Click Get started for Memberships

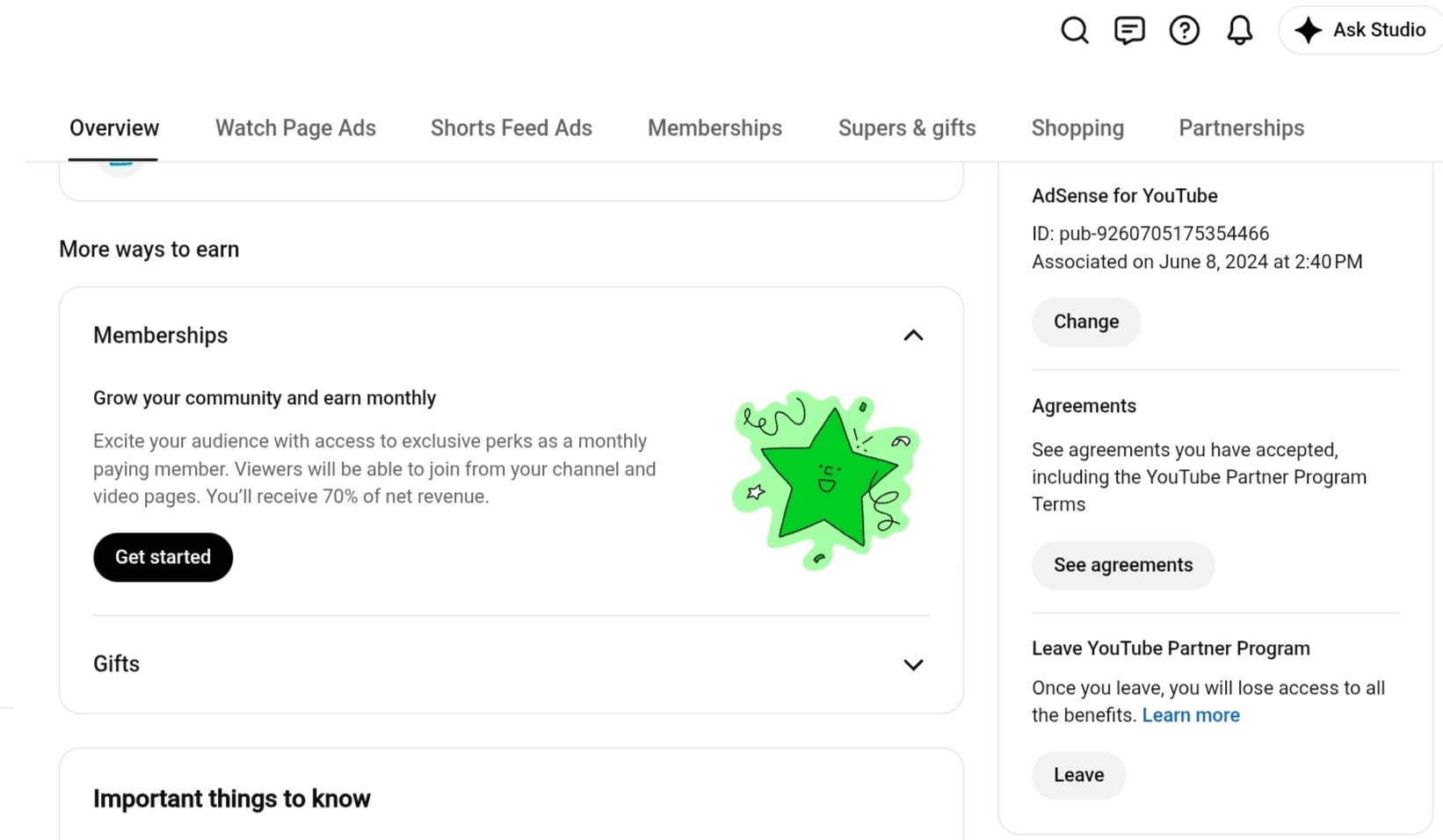(x=163, y=557)
